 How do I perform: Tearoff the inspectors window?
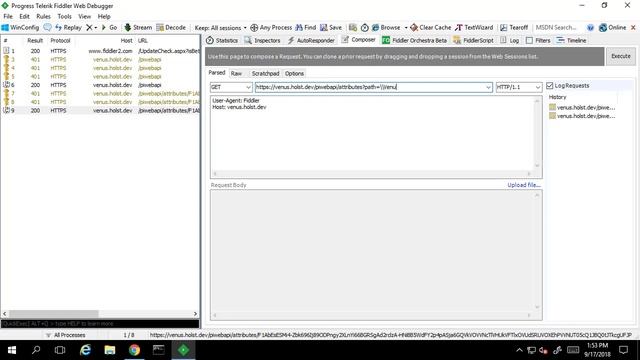[514, 27]
